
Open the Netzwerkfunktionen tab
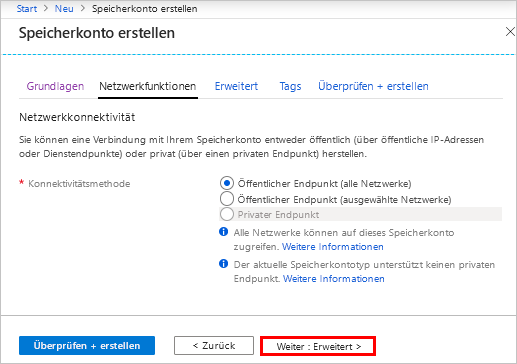[148, 86]
